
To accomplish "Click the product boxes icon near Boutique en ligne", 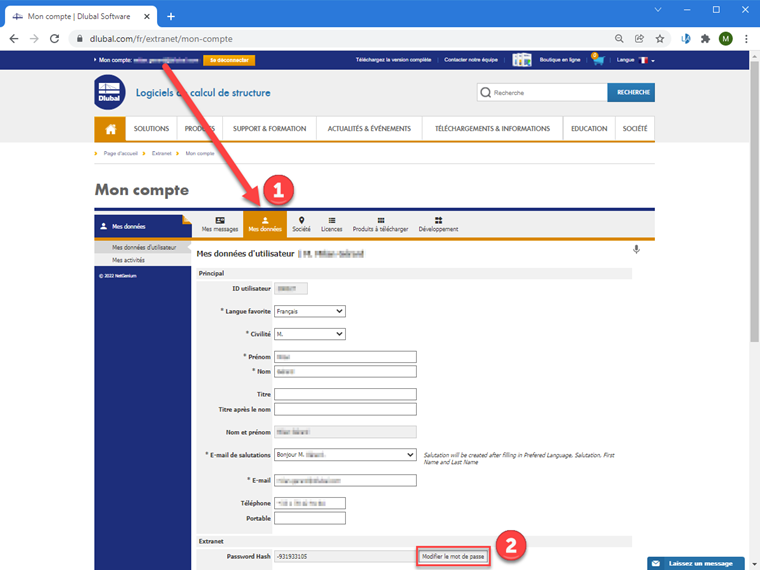I will coord(522,60).
